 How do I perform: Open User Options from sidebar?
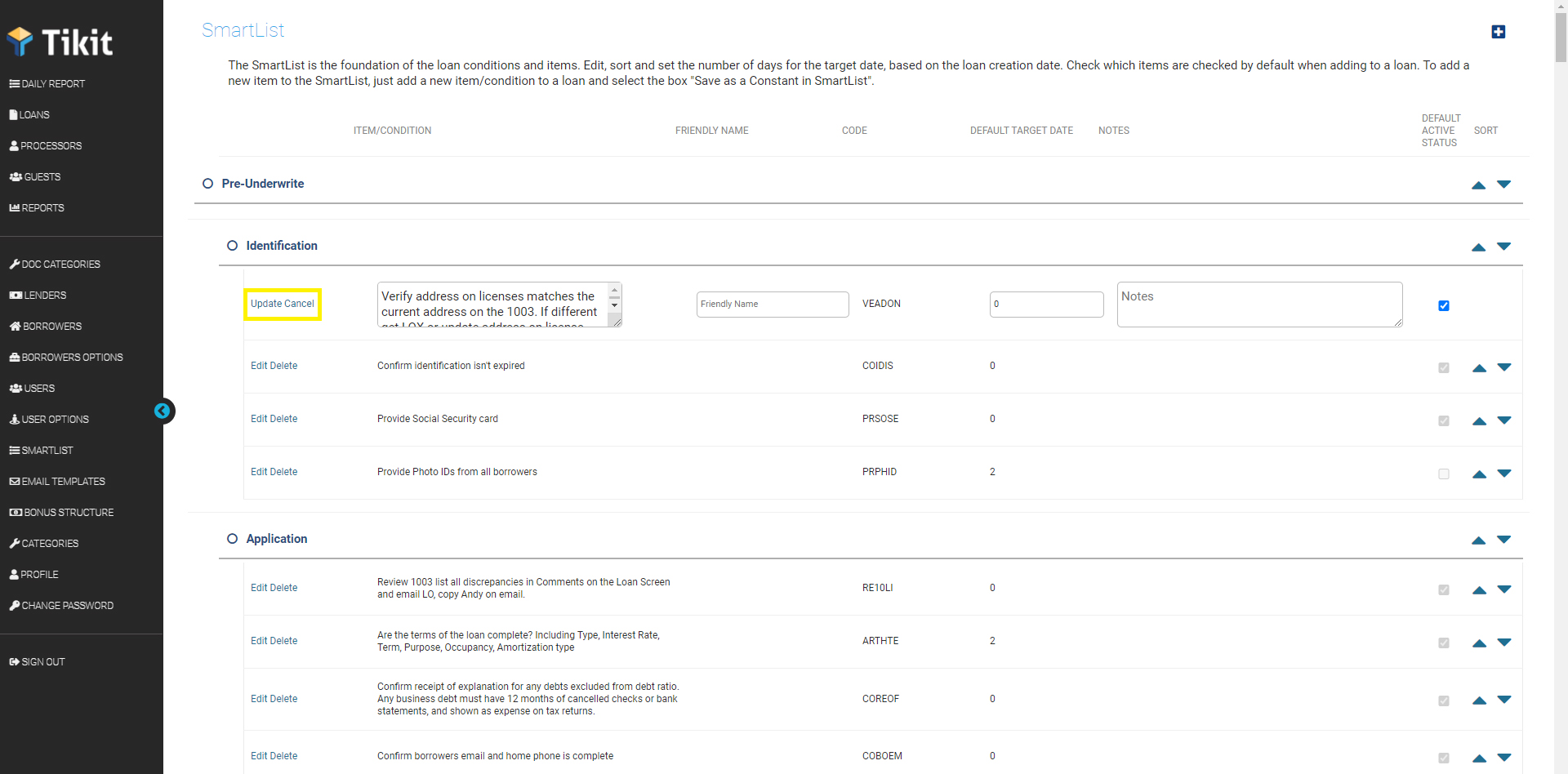(55, 419)
